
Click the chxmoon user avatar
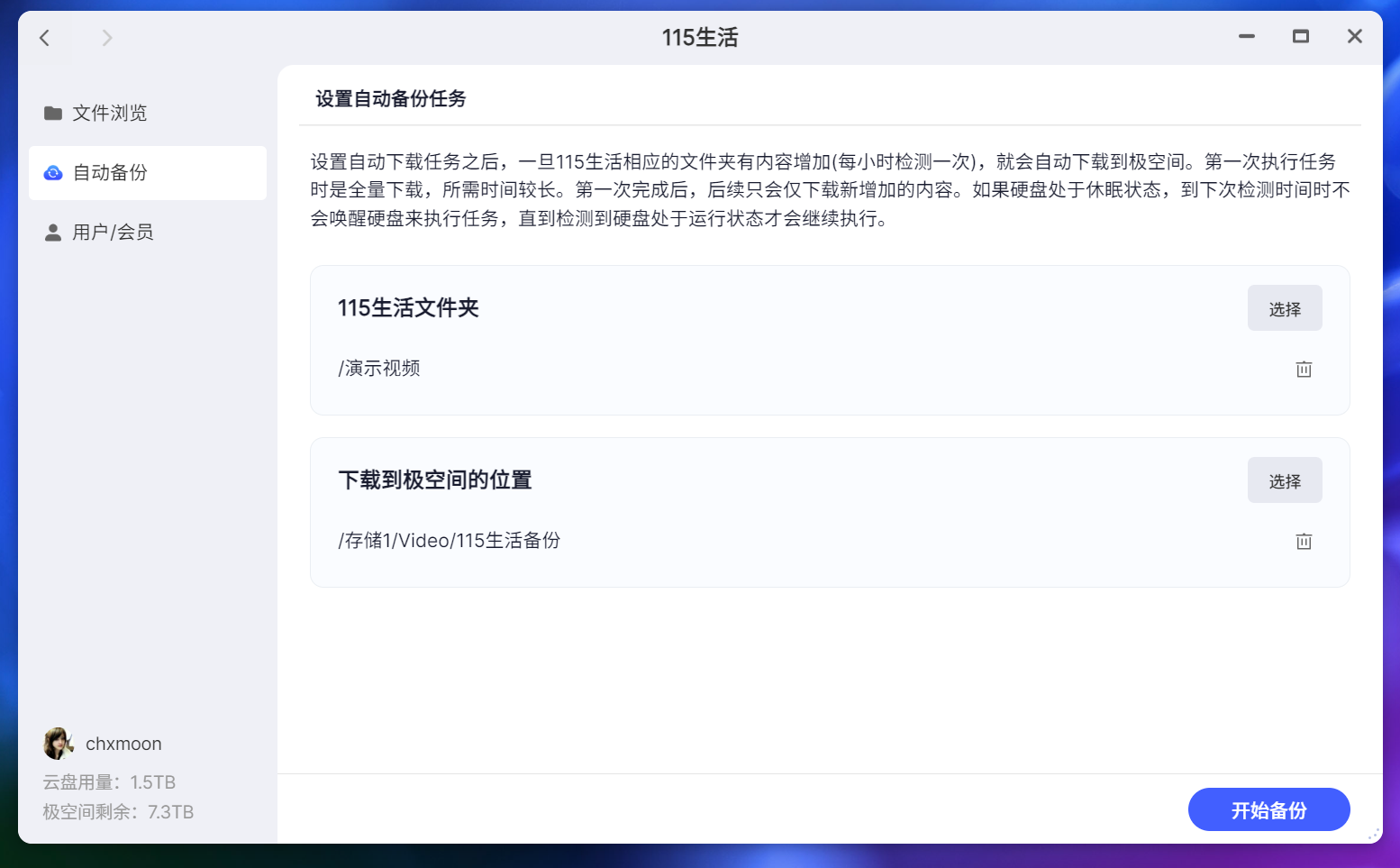59,744
